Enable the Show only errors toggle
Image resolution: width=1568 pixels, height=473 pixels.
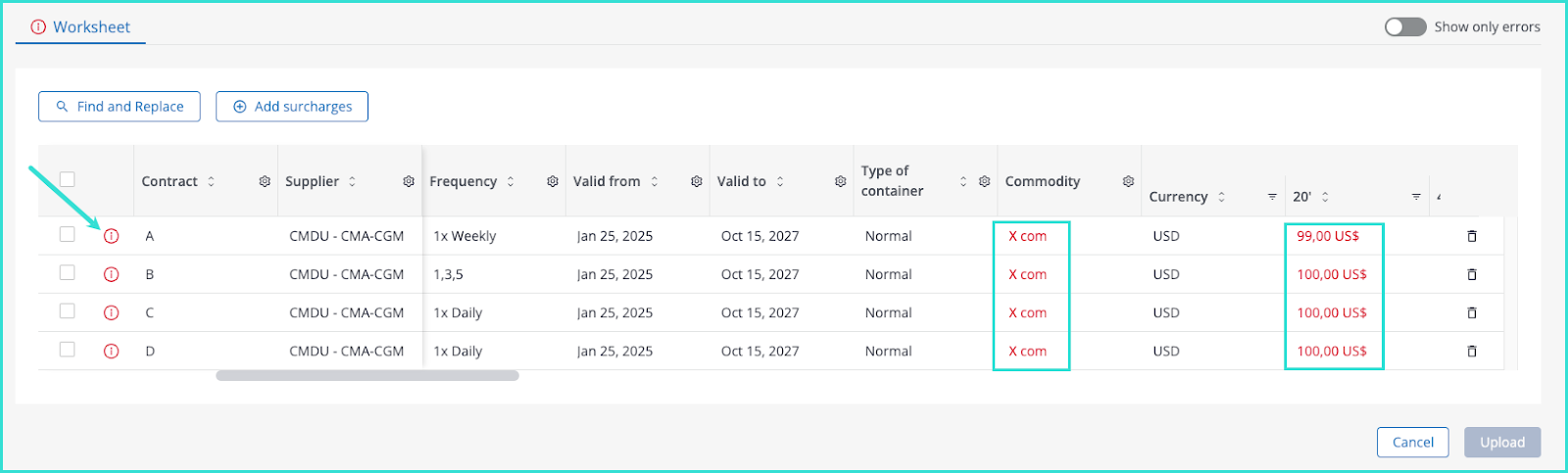click(1404, 26)
